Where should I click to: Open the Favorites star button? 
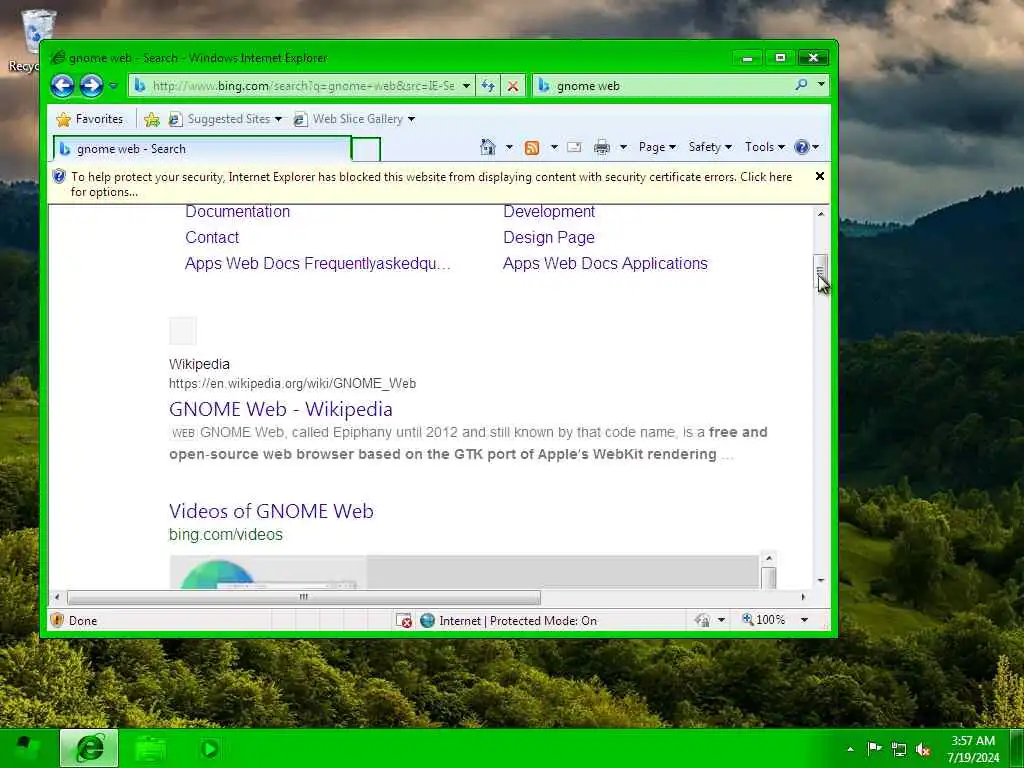[89, 119]
